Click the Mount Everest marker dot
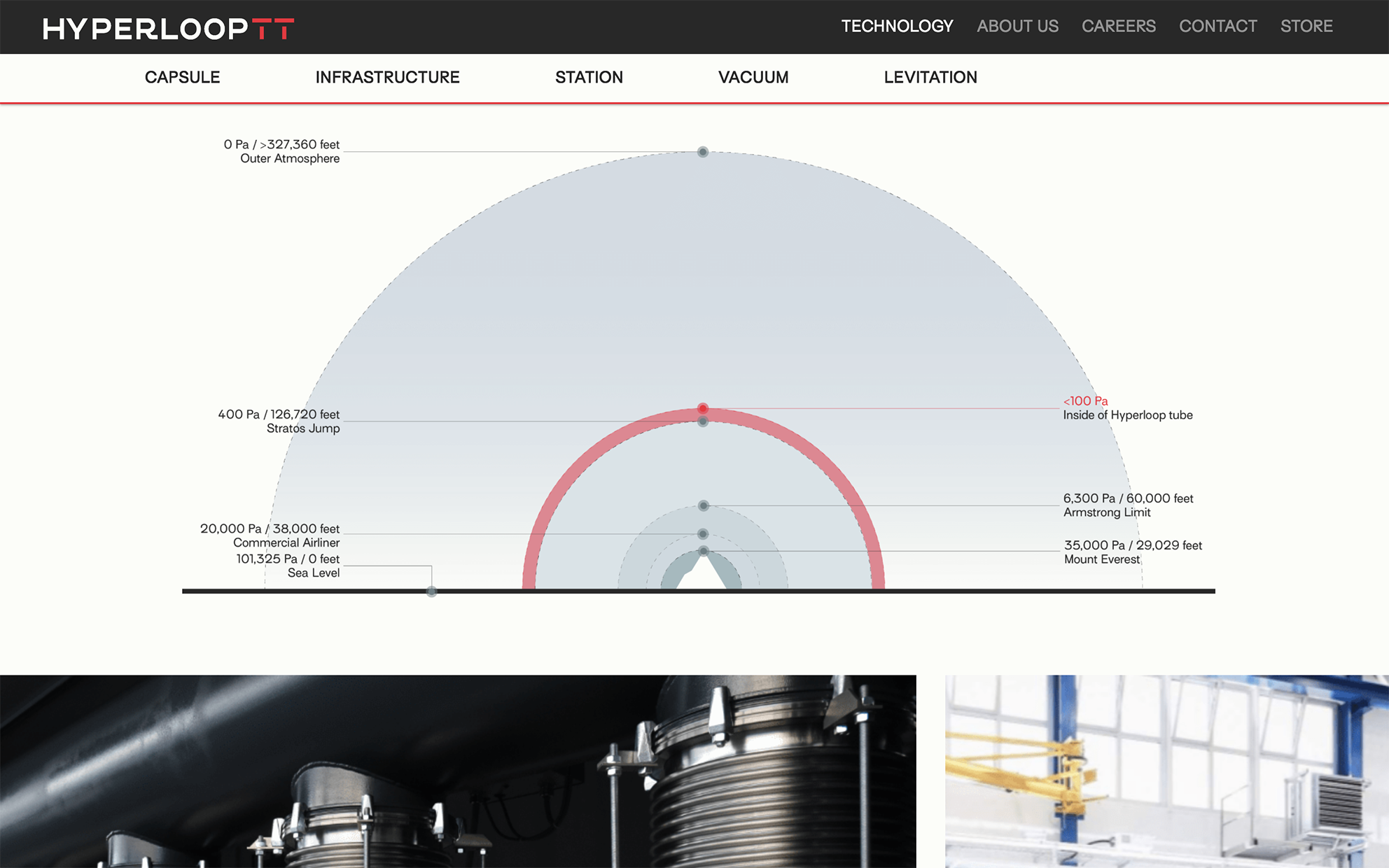1389x868 pixels. [x=704, y=551]
